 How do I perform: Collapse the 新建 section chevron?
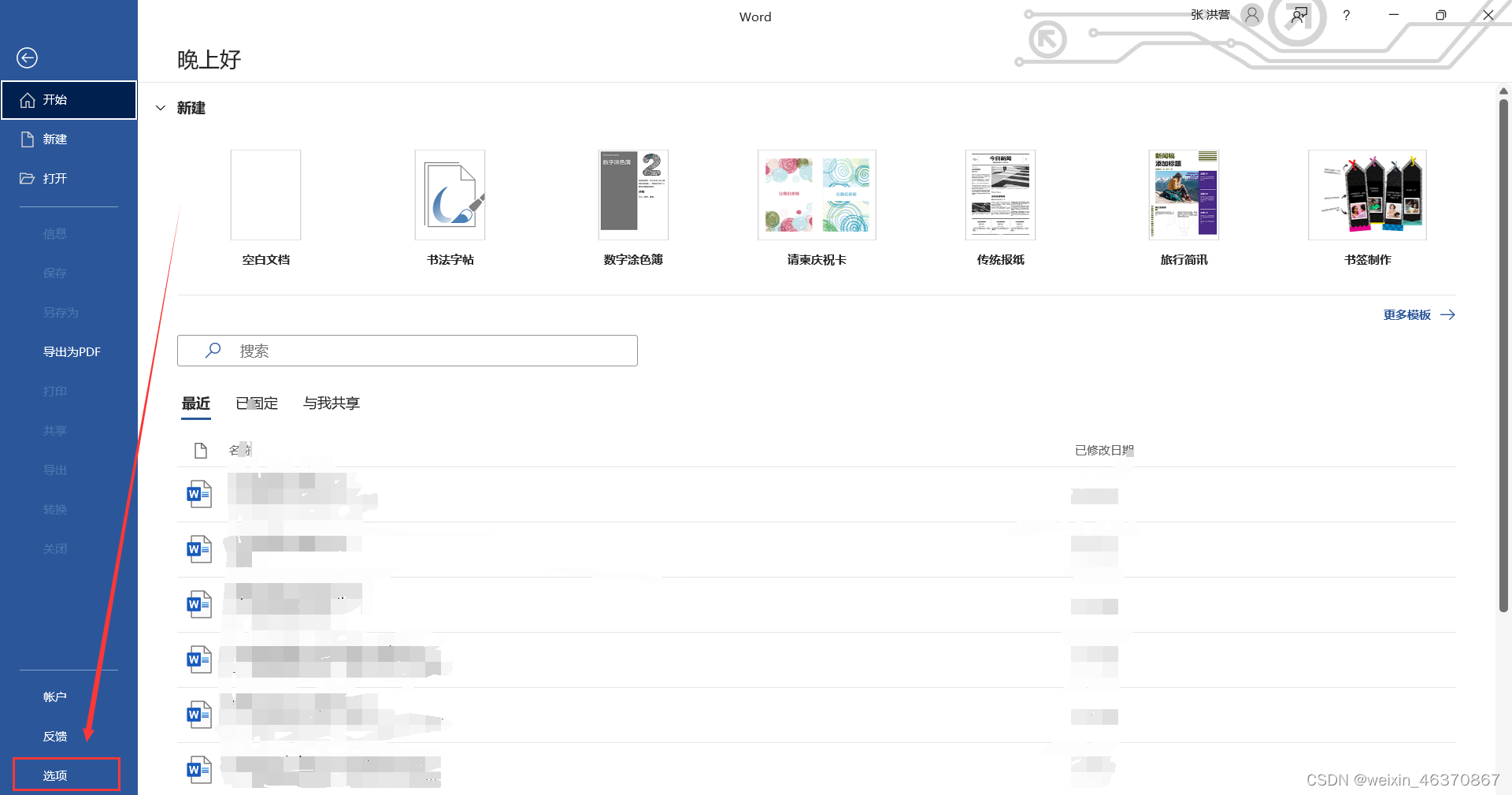(x=161, y=108)
